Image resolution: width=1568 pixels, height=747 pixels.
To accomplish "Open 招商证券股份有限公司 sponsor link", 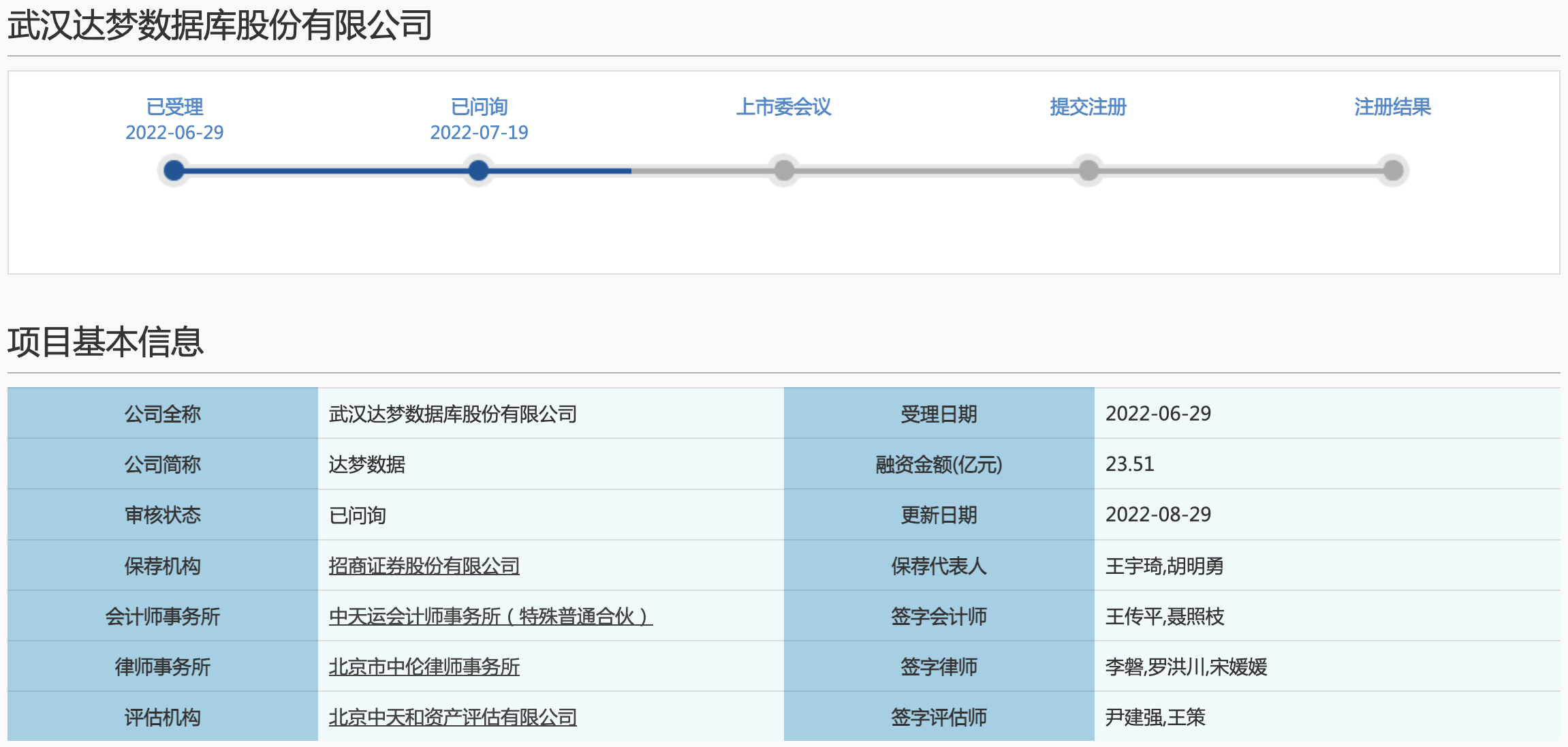I will [424, 566].
